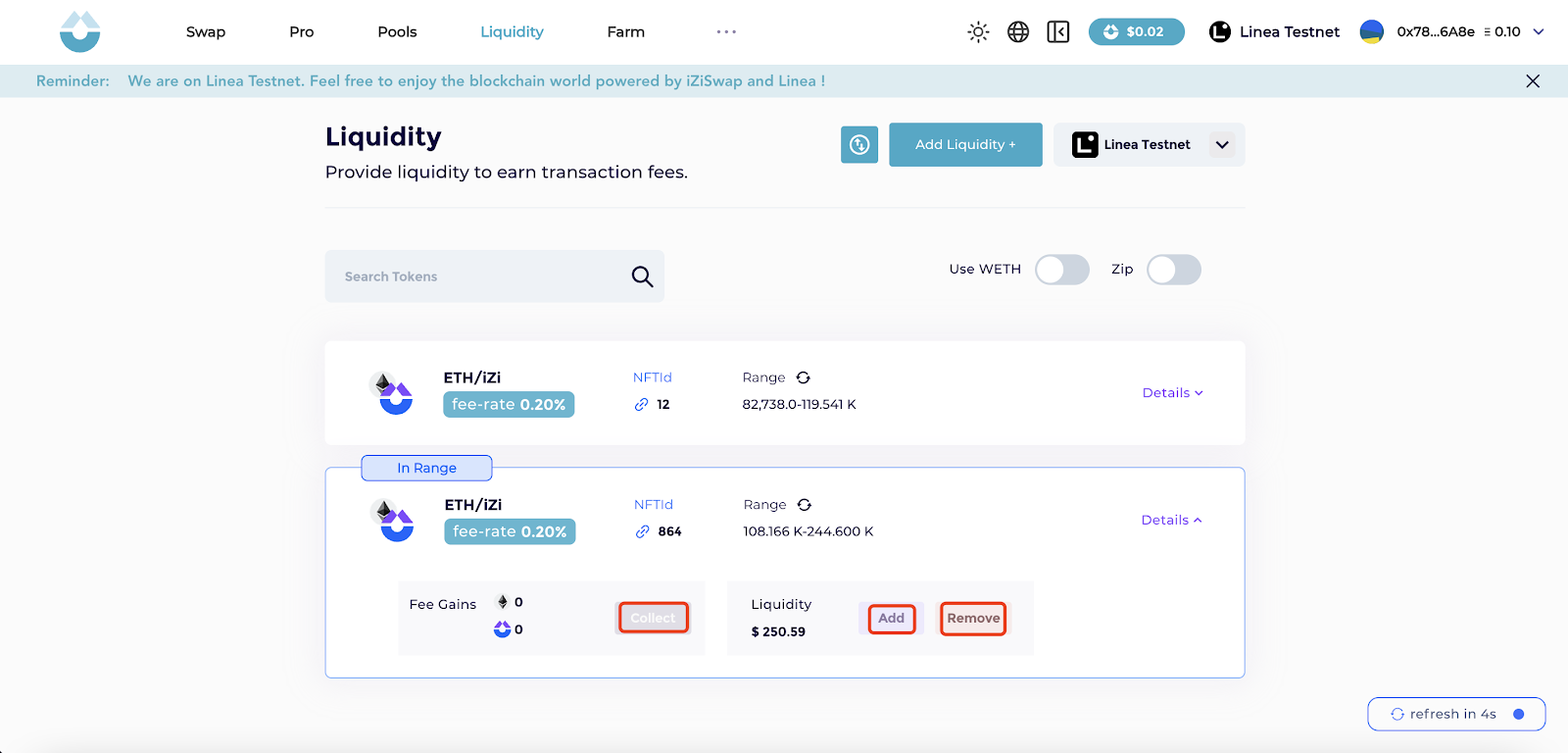Click the liquidity value $ 250.59
Image resolution: width=1568 pixels, height=753 pixels.
[778, 632]
